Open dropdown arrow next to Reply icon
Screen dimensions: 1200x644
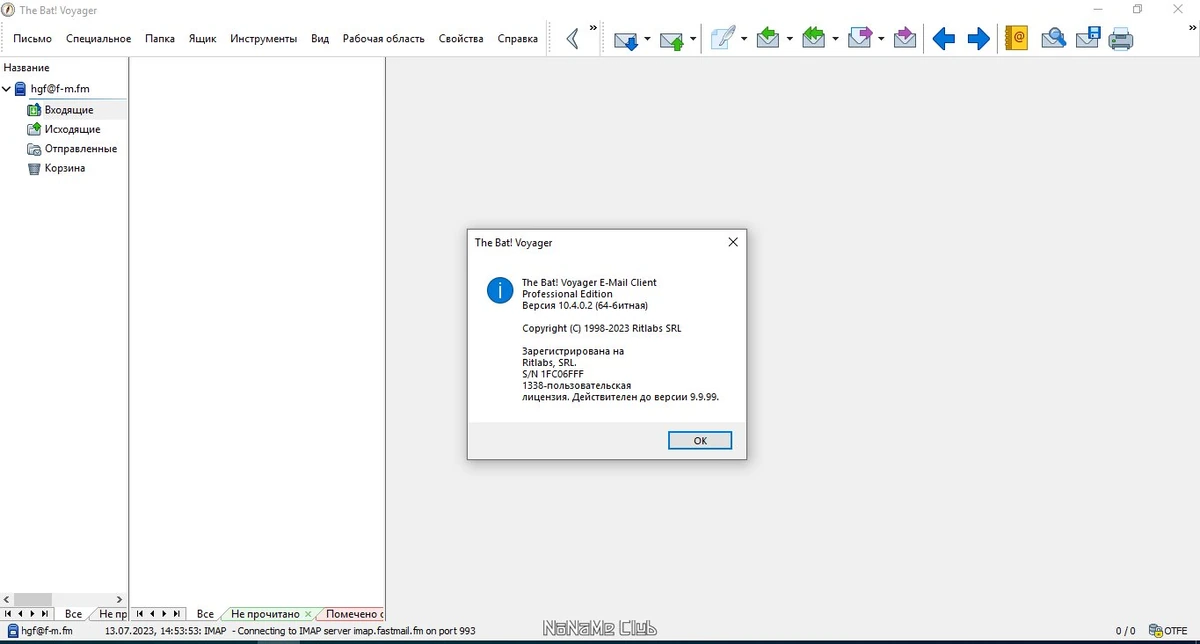click(789, 40)
